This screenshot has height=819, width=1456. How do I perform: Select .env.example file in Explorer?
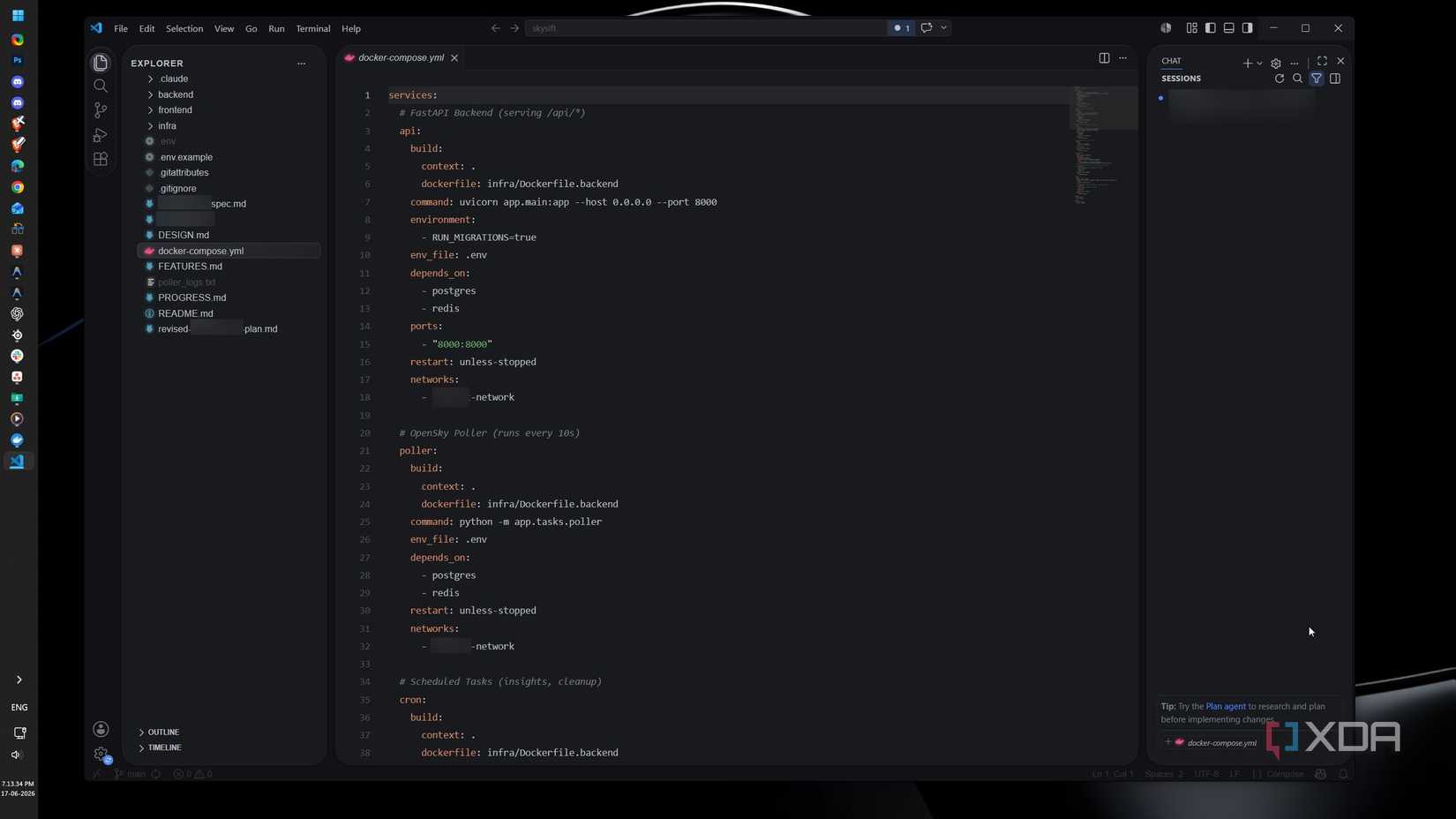point(229,157)
